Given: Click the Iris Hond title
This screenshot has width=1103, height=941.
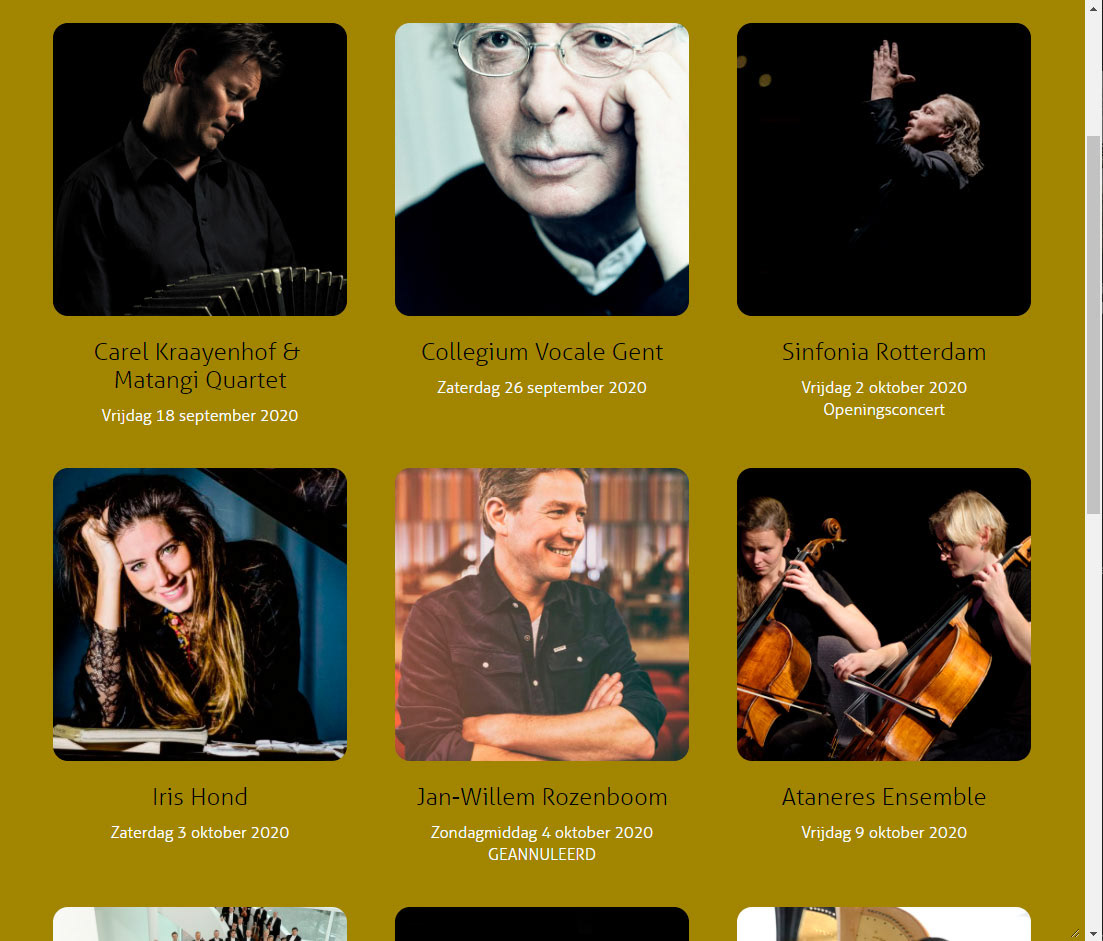Looking at the screenshot, I should click(x=200, y=797).
